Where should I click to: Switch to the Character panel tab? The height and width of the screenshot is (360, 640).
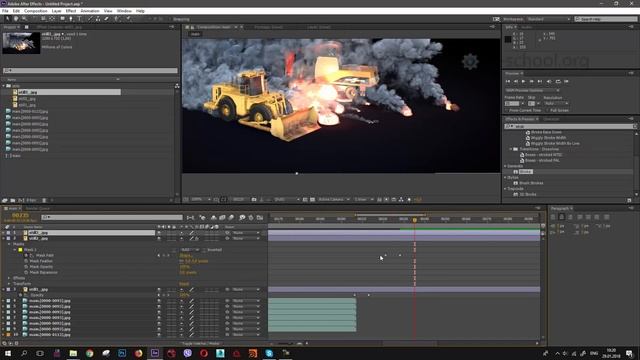[x=551, y=119]
